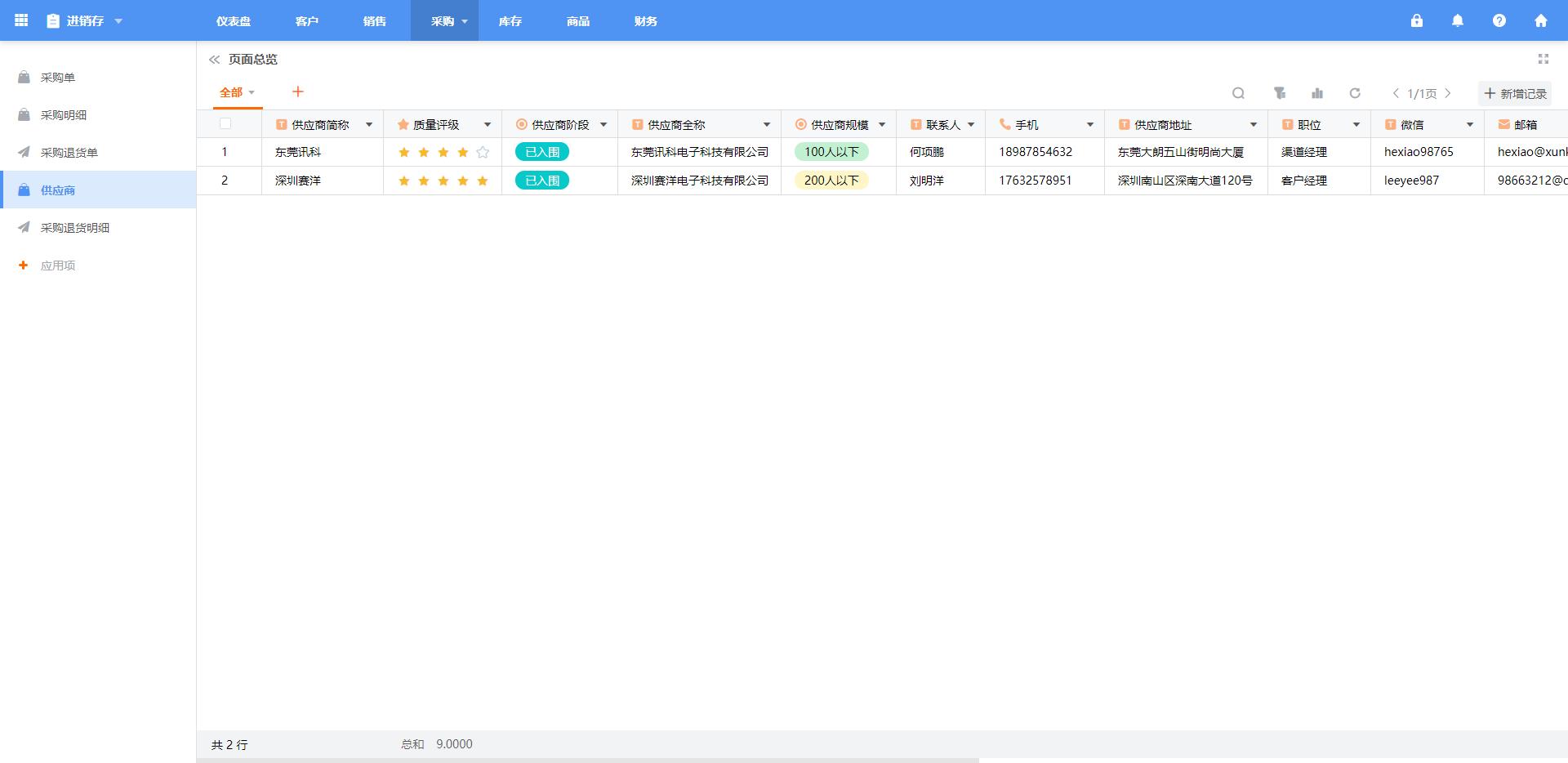Tick the select-all header checkbox

coord(225,124)
